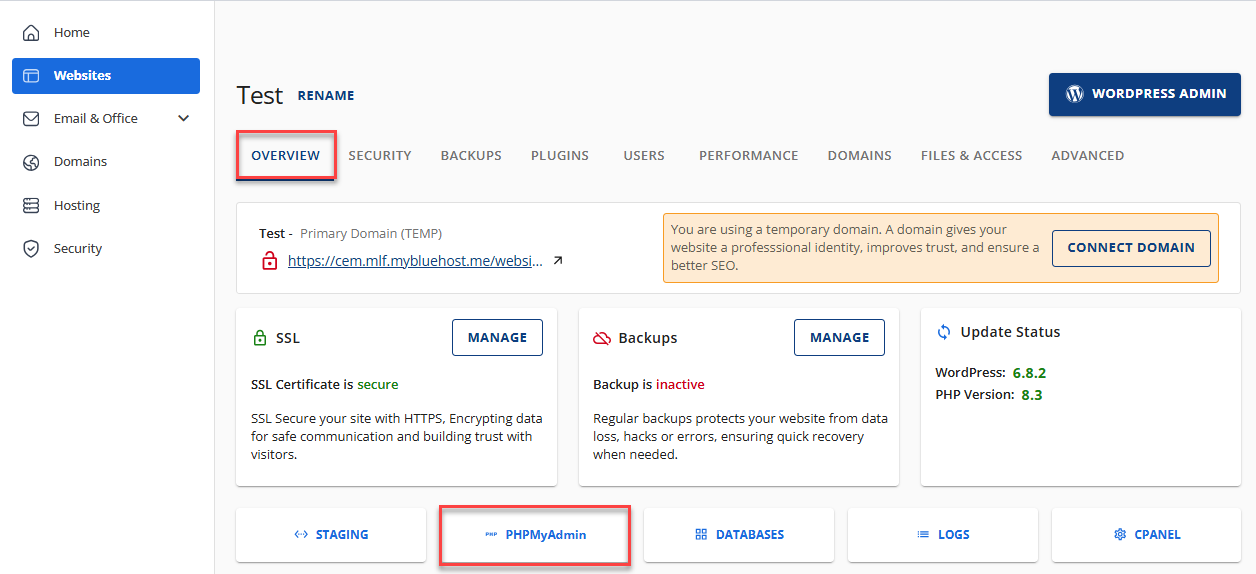Click the Email & Office envelope icon
The image size is (1256, 574).
(x=31, y=119)
